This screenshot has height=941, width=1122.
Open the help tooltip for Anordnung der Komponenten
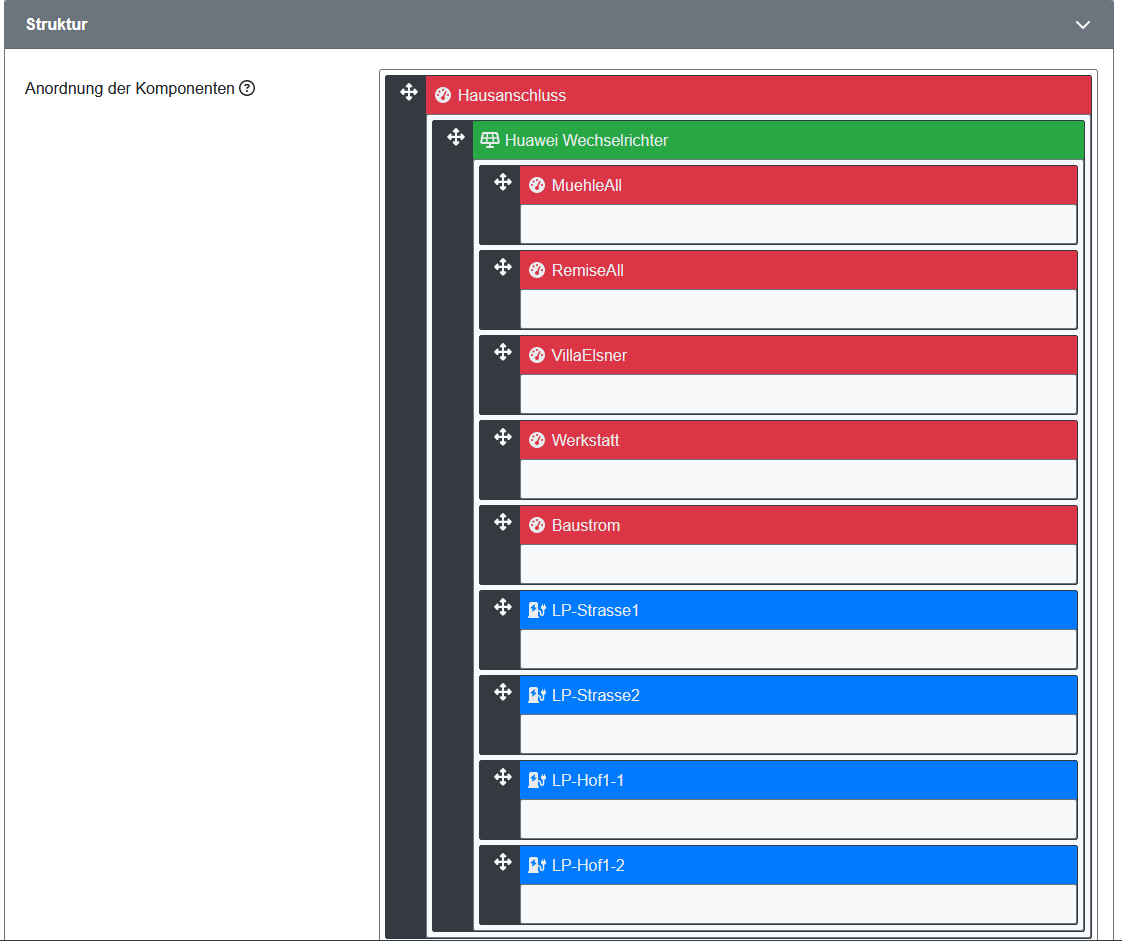pos(247,88)
